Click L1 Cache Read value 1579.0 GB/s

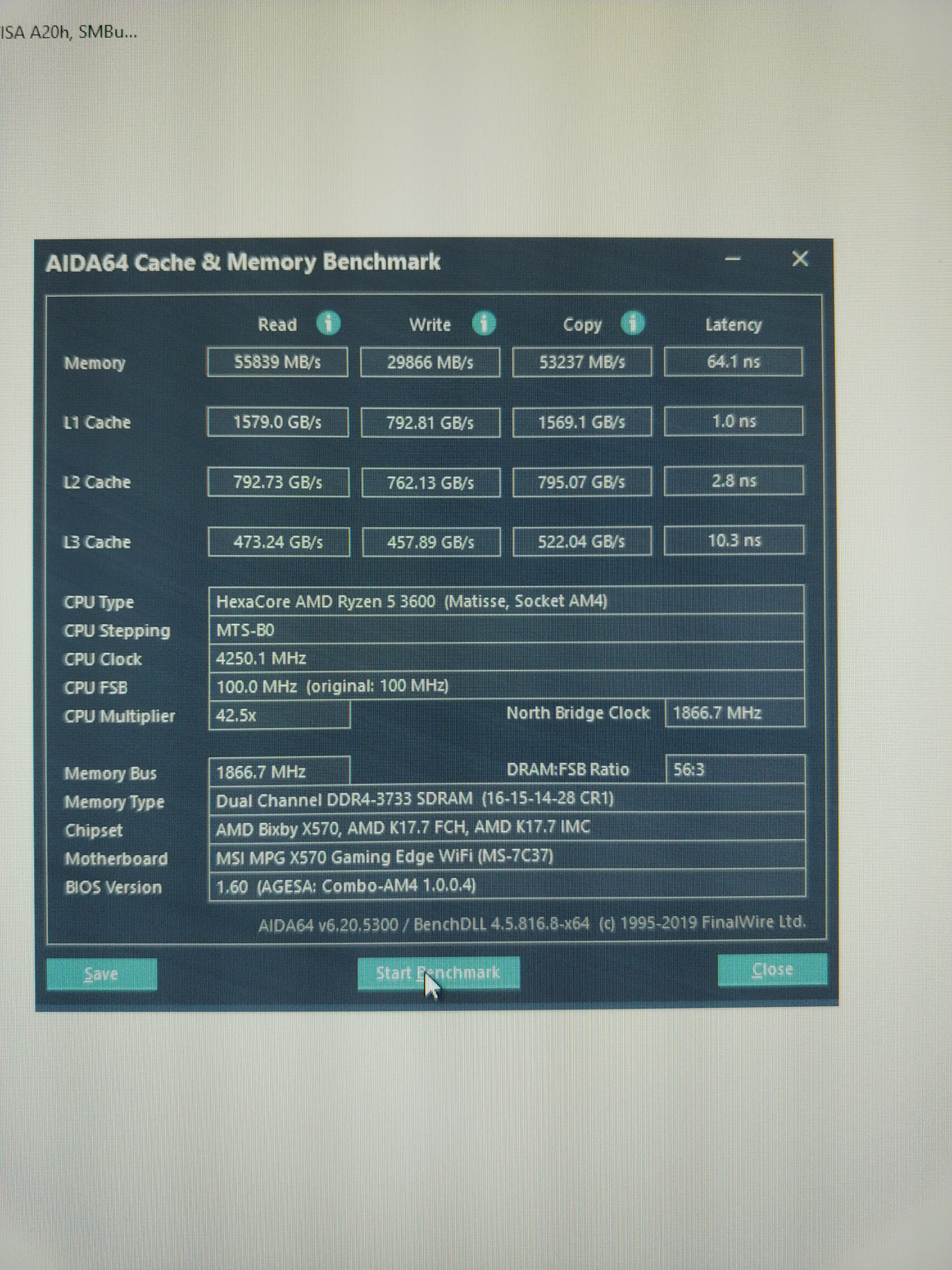(x=278, y=422)
